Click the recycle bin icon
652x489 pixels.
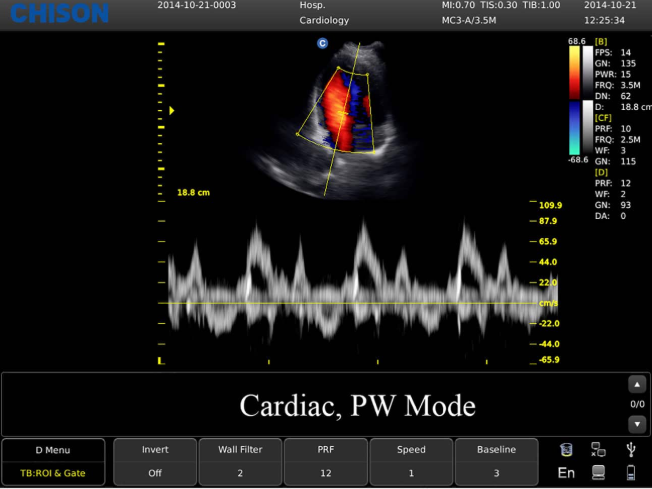click(566, 450)
